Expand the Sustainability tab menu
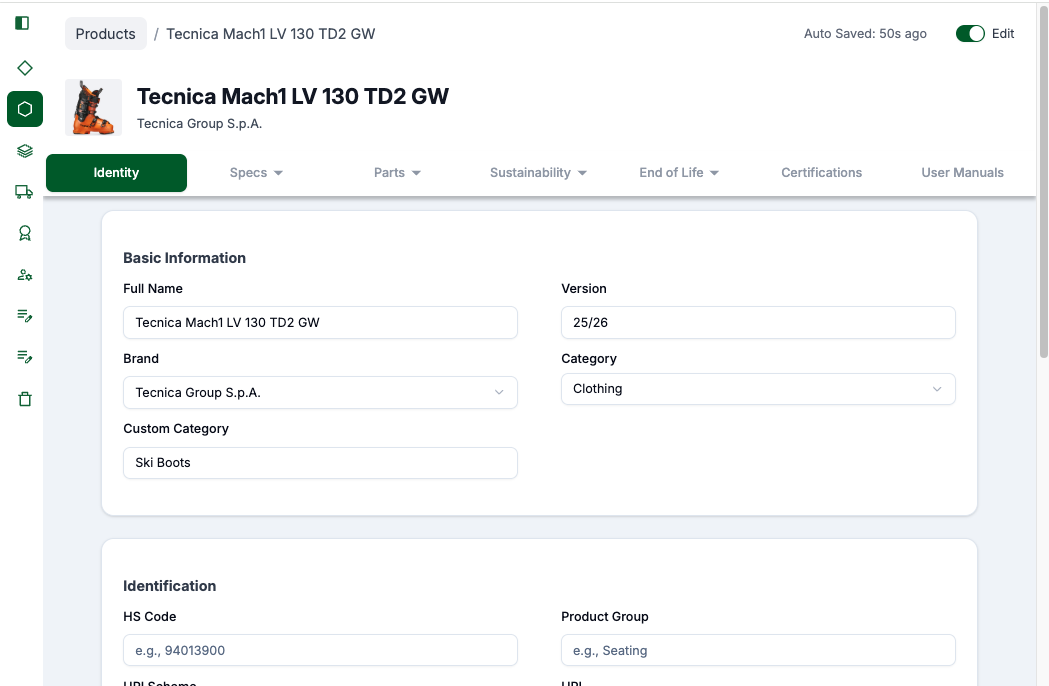This screenshot has height=686, width=1049. coord(538,173)
